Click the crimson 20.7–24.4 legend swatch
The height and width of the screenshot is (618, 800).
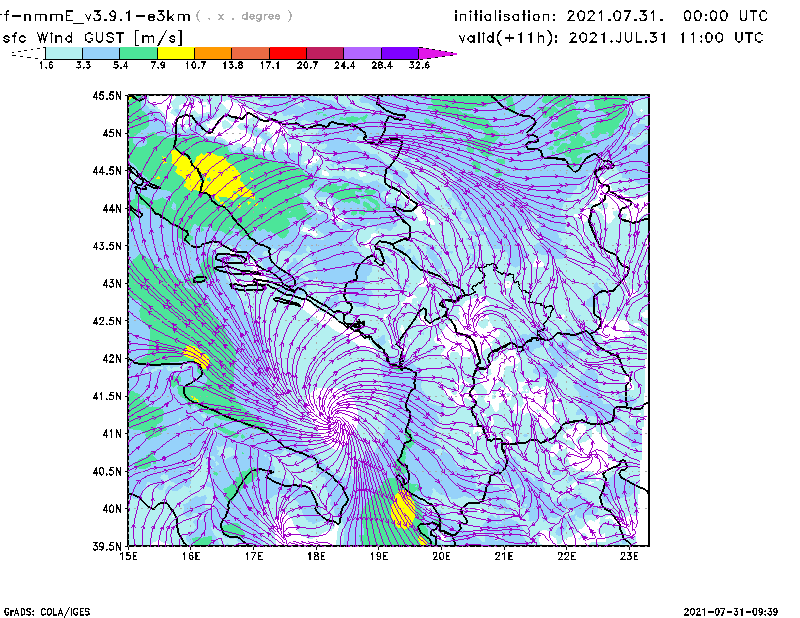pos(325,53)
